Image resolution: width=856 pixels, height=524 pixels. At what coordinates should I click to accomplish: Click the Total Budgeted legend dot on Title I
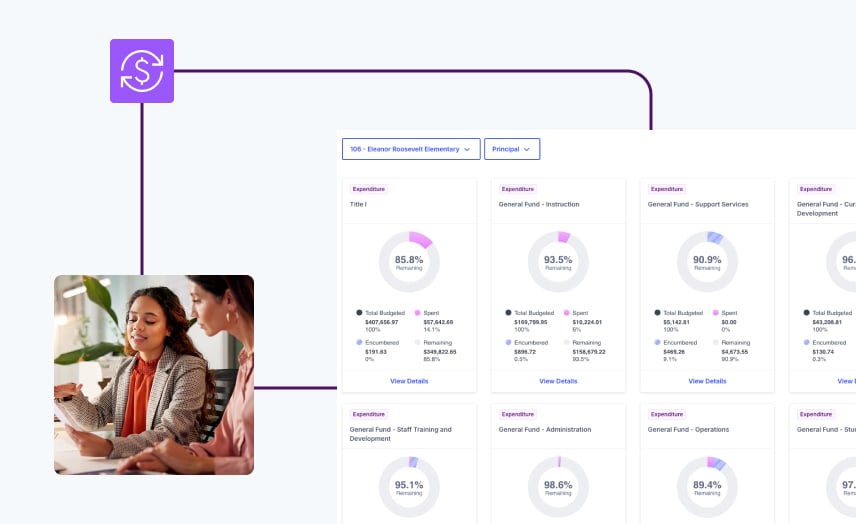coord(359,313)
